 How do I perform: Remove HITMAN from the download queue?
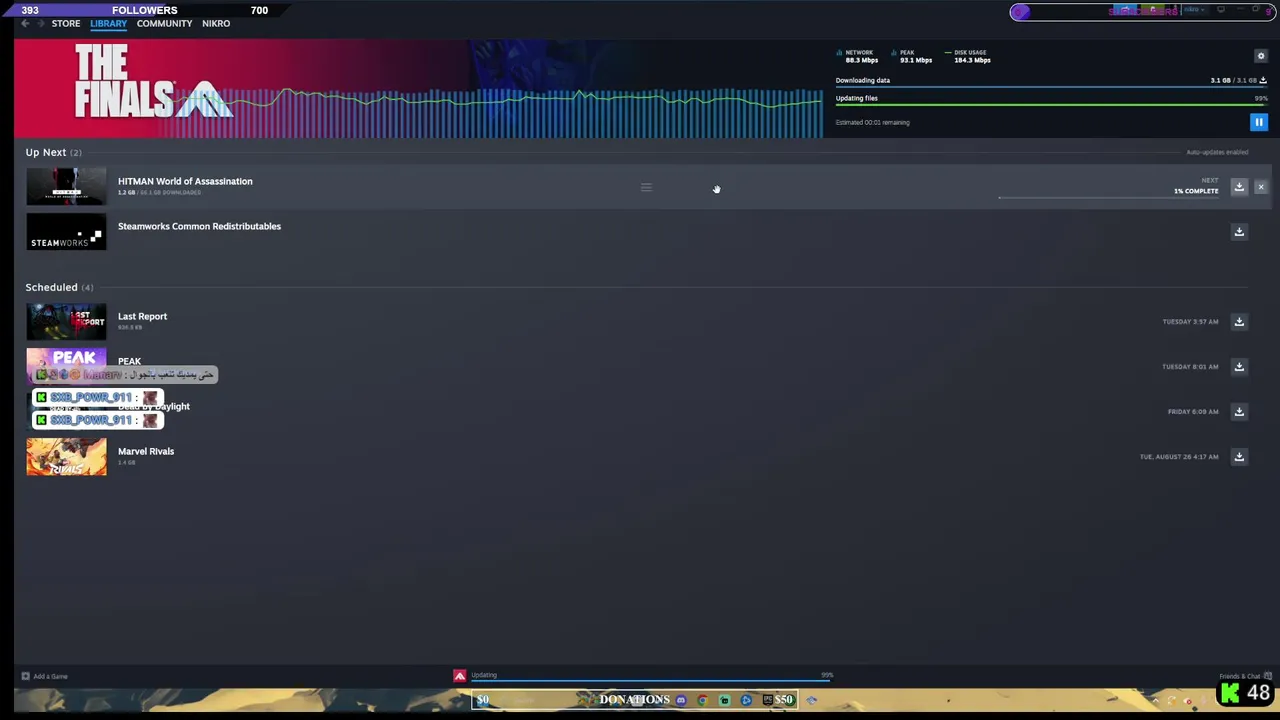point(1261,187)
